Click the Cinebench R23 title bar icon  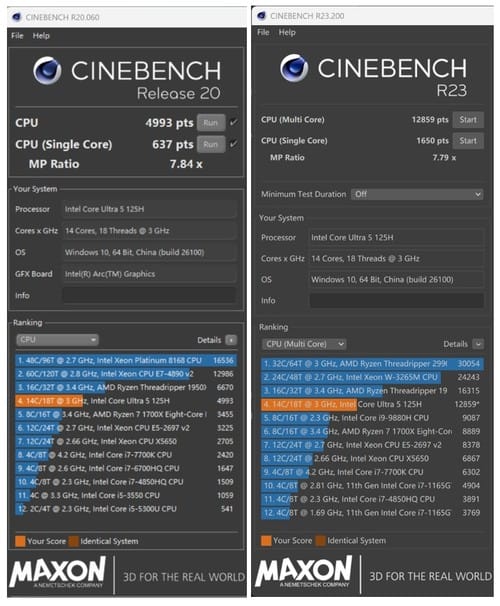pyautogui.click(x=262, y=15)
